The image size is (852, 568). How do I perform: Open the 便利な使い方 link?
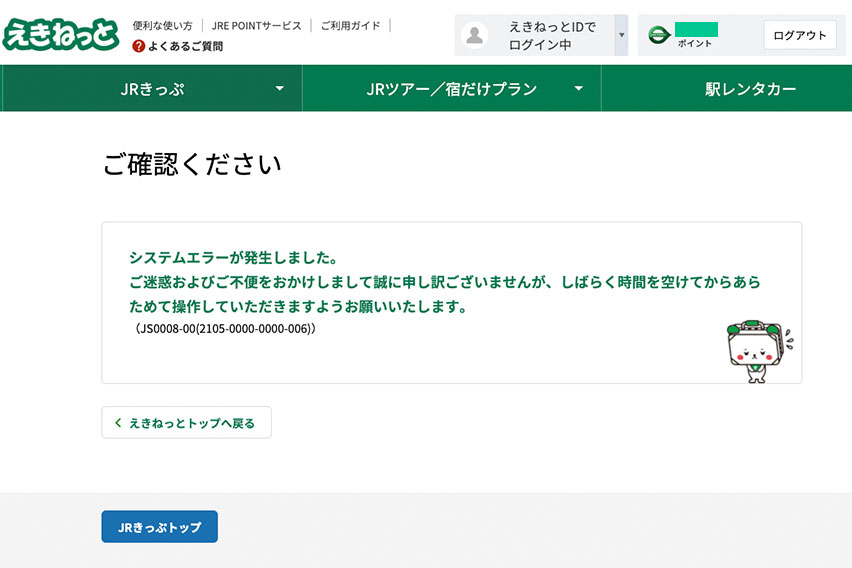162,25
